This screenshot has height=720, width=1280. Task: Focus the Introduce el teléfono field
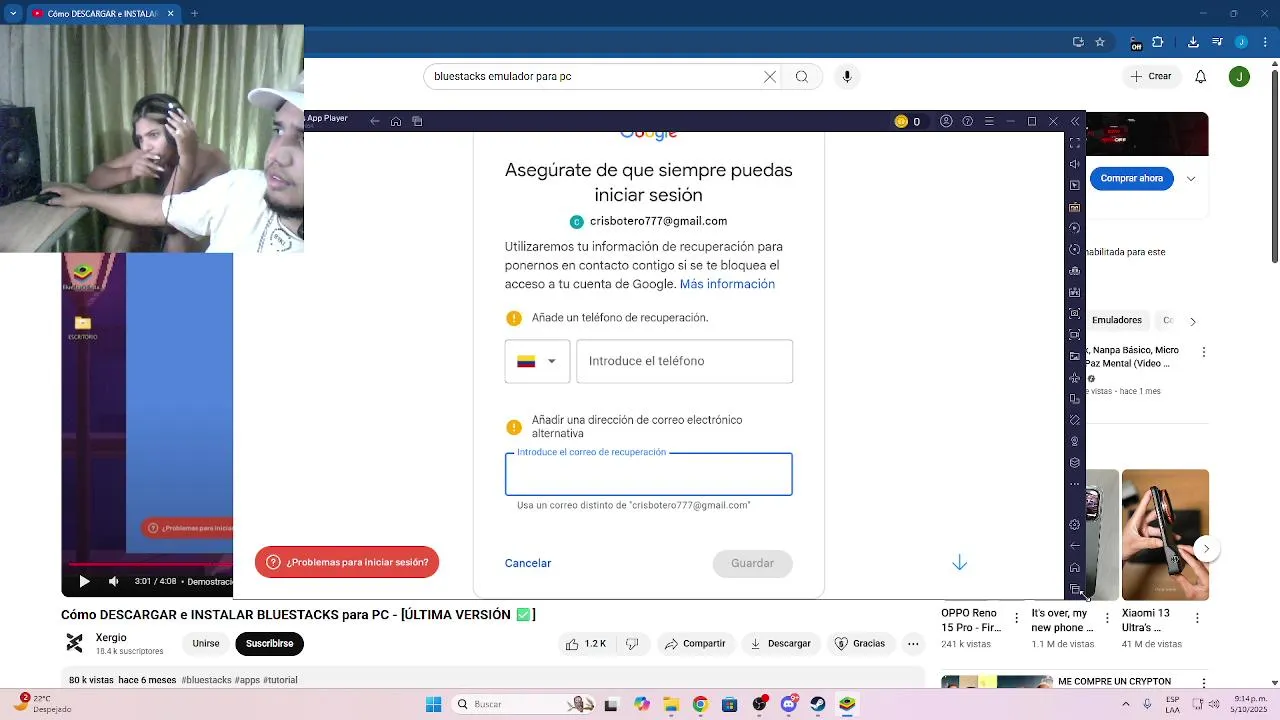[x=685, y=361]
